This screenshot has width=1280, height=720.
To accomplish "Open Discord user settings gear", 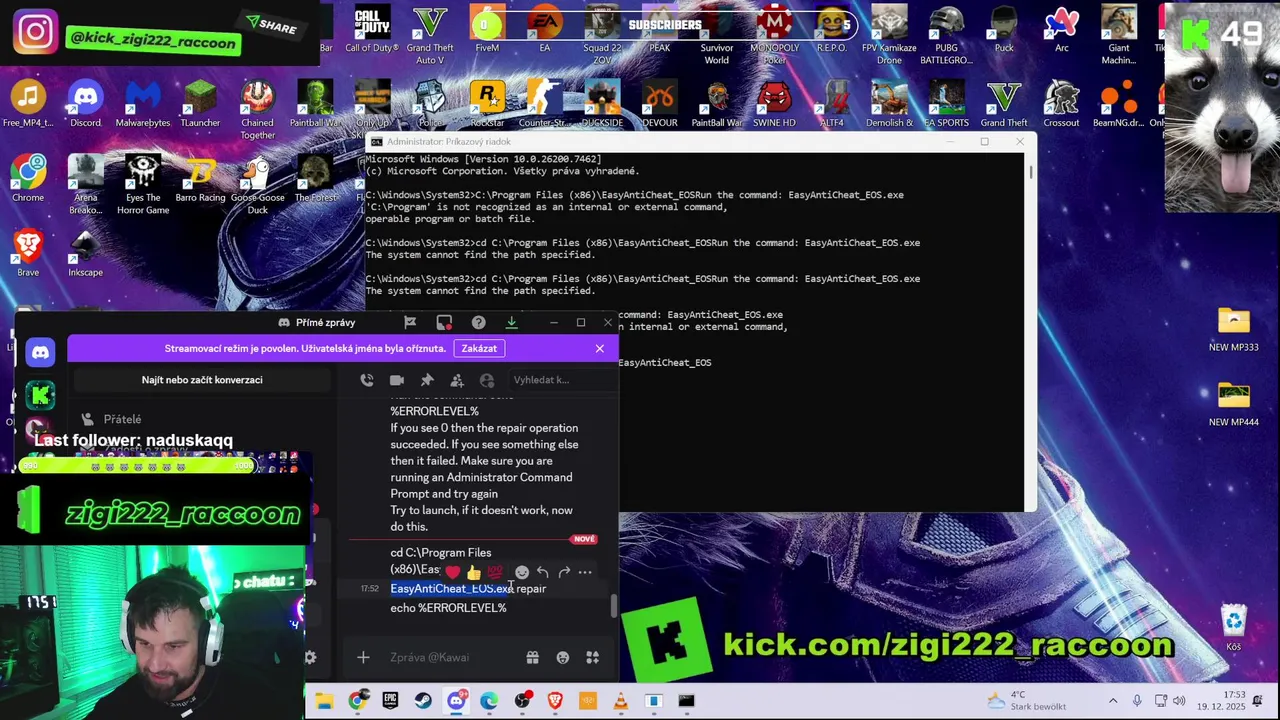I will [310, 657].
